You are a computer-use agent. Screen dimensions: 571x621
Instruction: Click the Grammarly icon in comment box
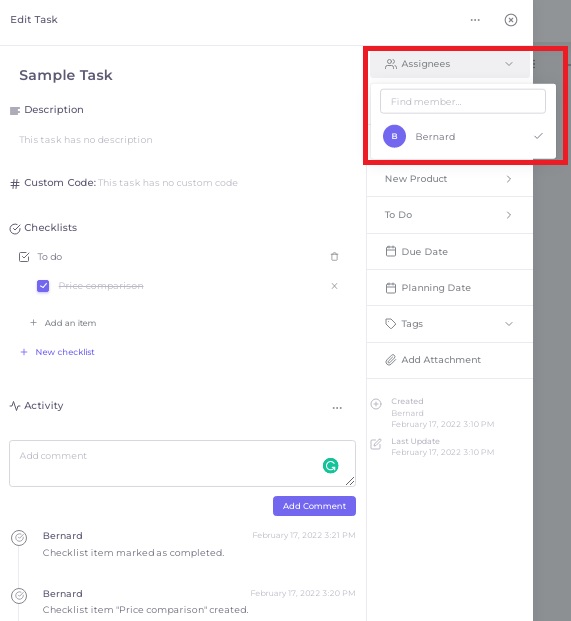[x=331, y=465]
